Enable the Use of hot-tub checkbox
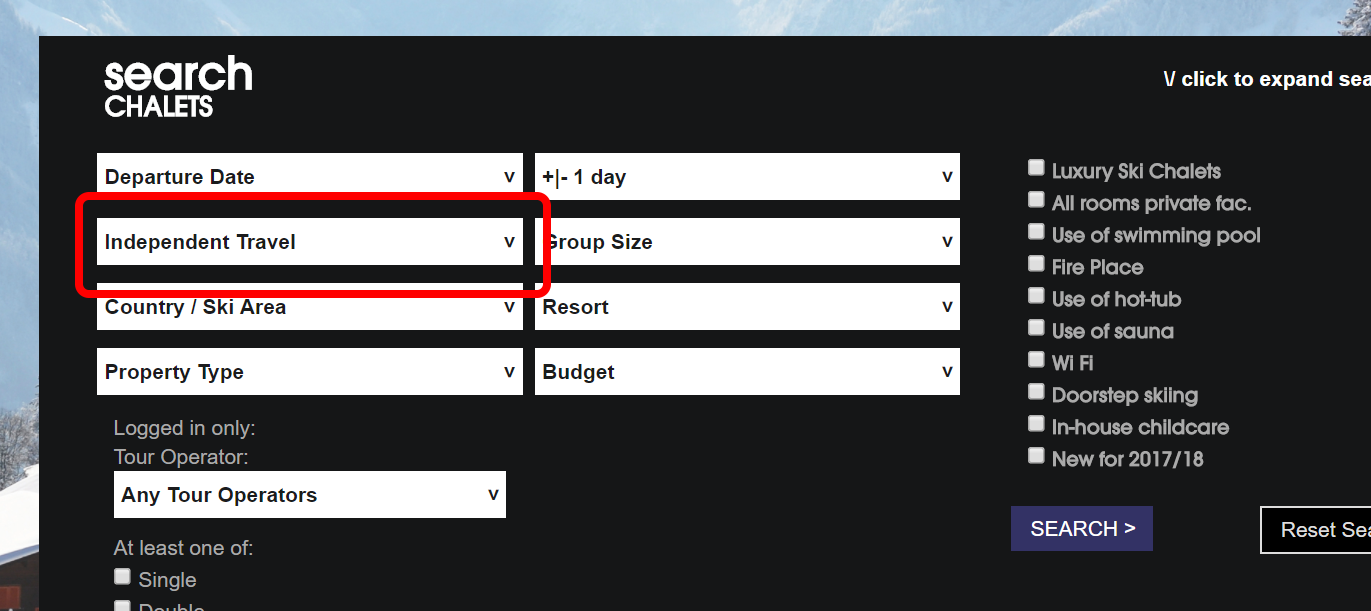 point(1036,296)
